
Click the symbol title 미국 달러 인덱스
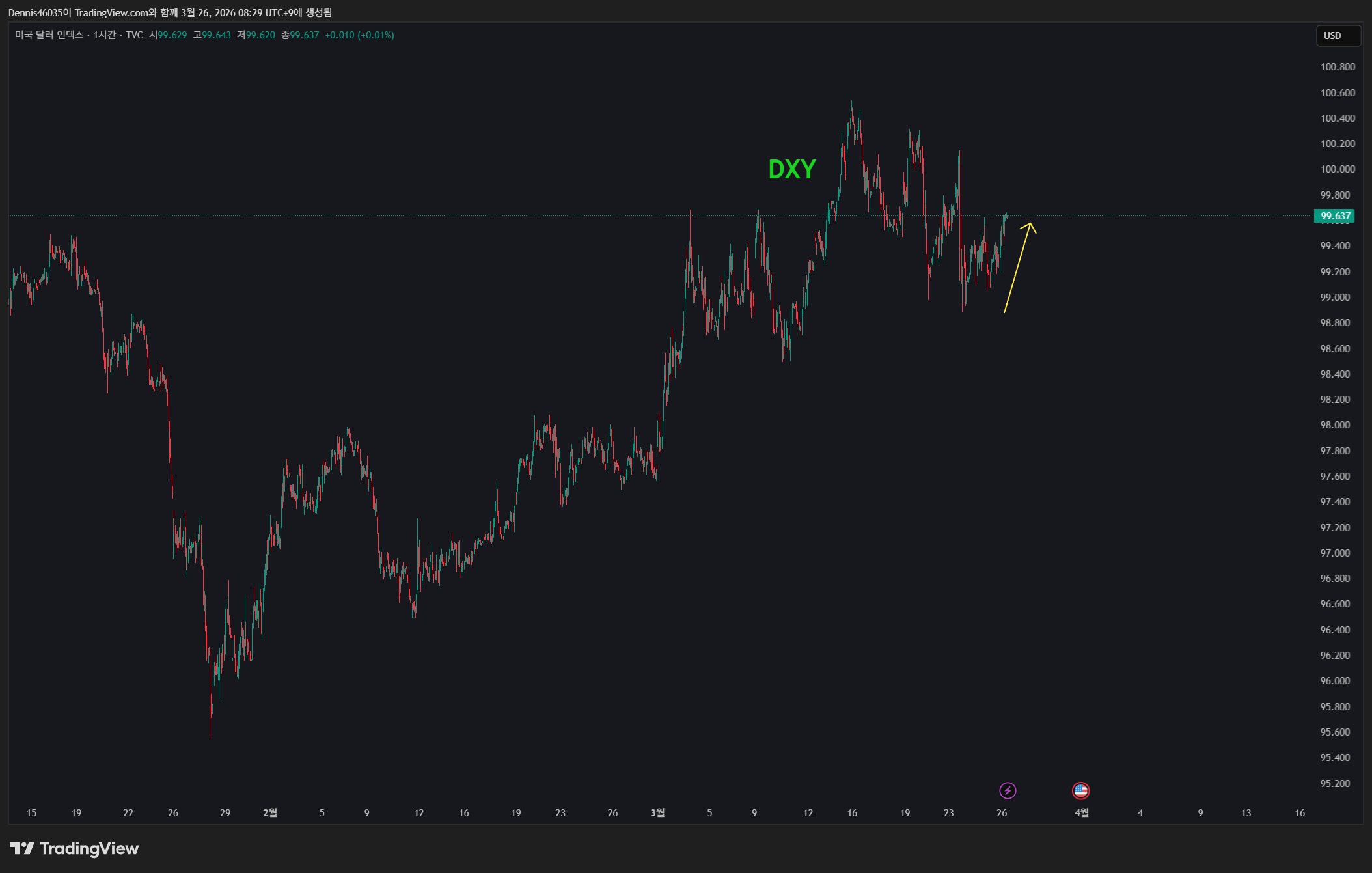[49, 35]
